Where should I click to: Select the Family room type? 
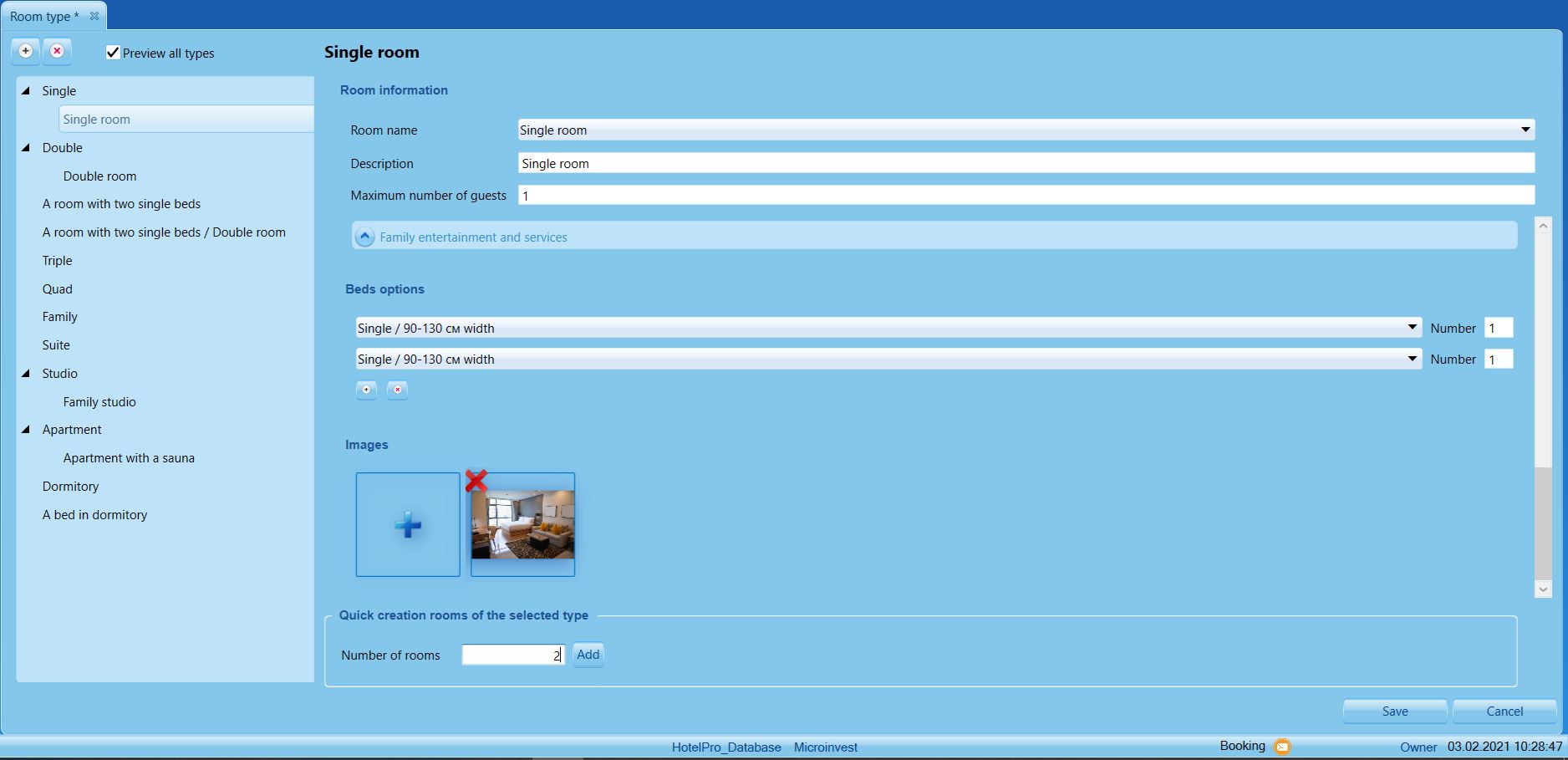point(59,317)
